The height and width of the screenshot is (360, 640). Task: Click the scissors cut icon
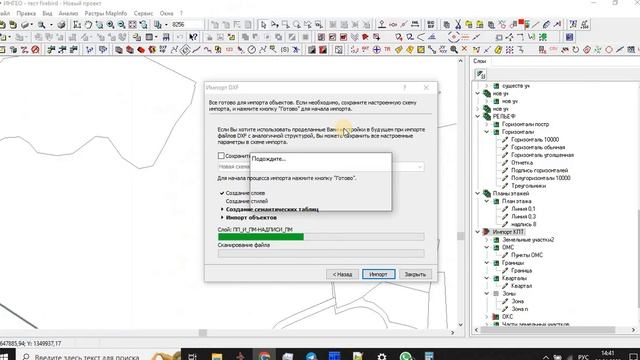458,25
